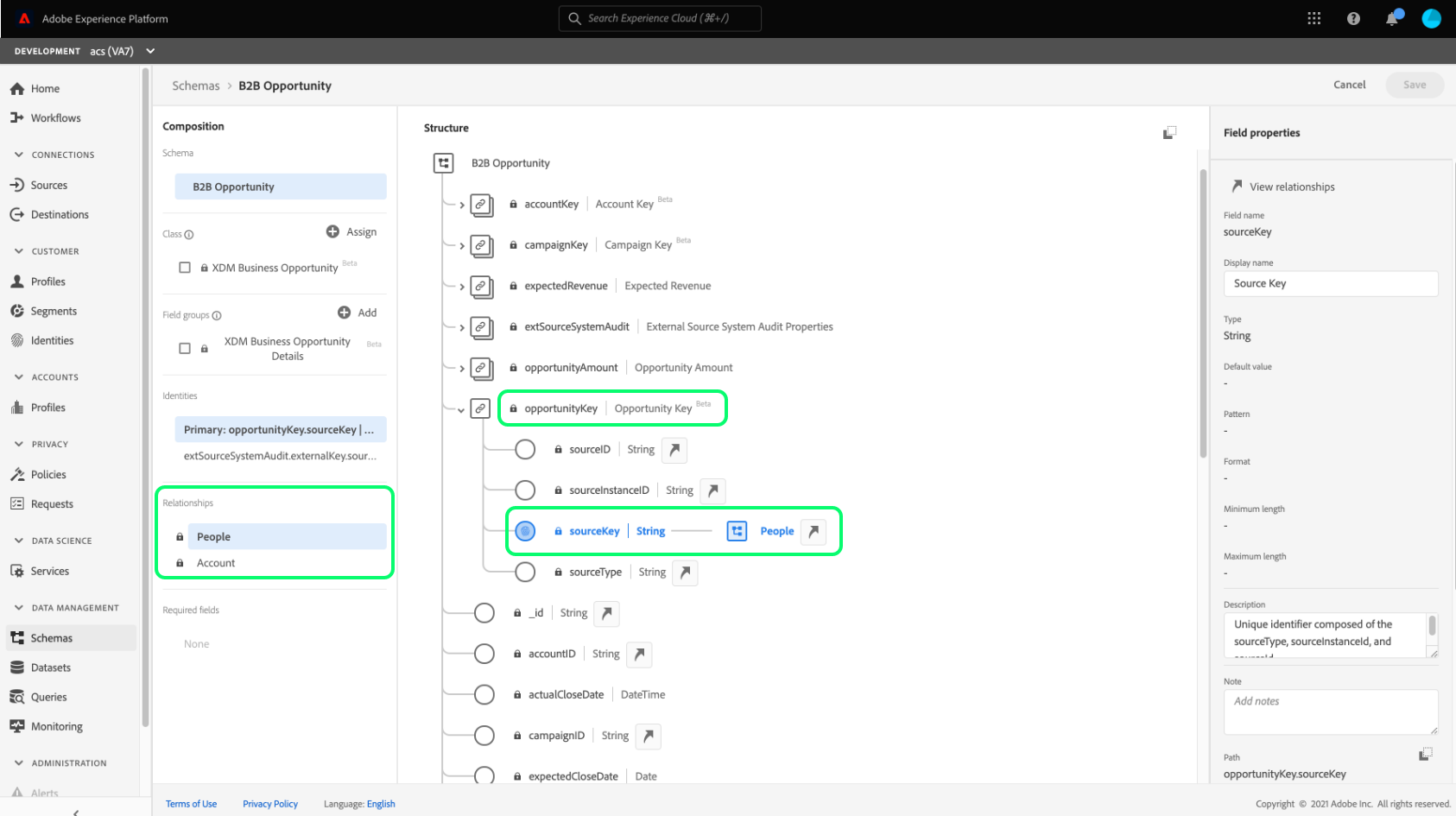The width and height of the screenshot is (1456, 816).
Task: Click the Adobe logo icon
Action: [x=24, y=18]
